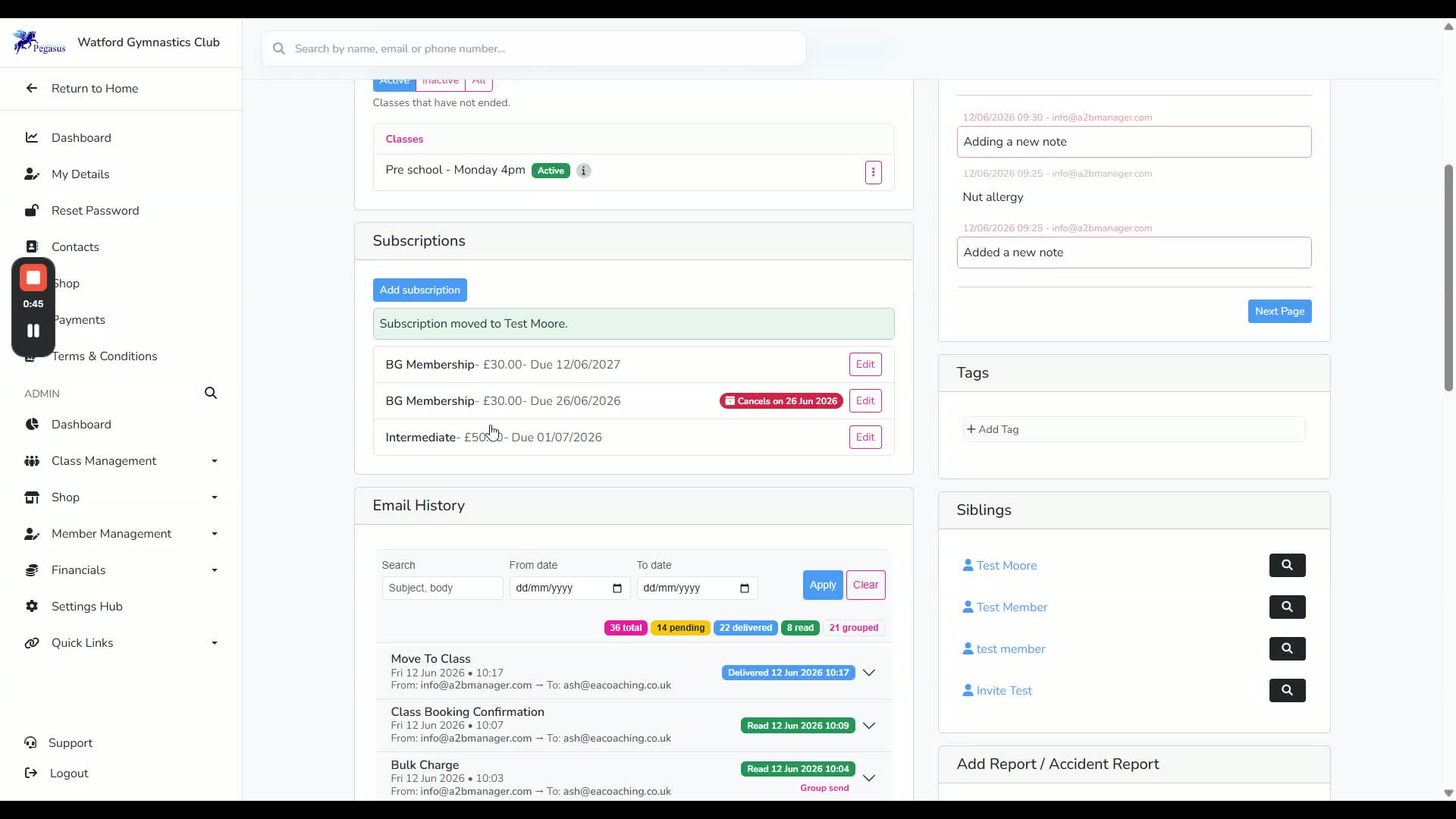Click the Cancels on 26 Jun 2026 badge

coord(781,401)
